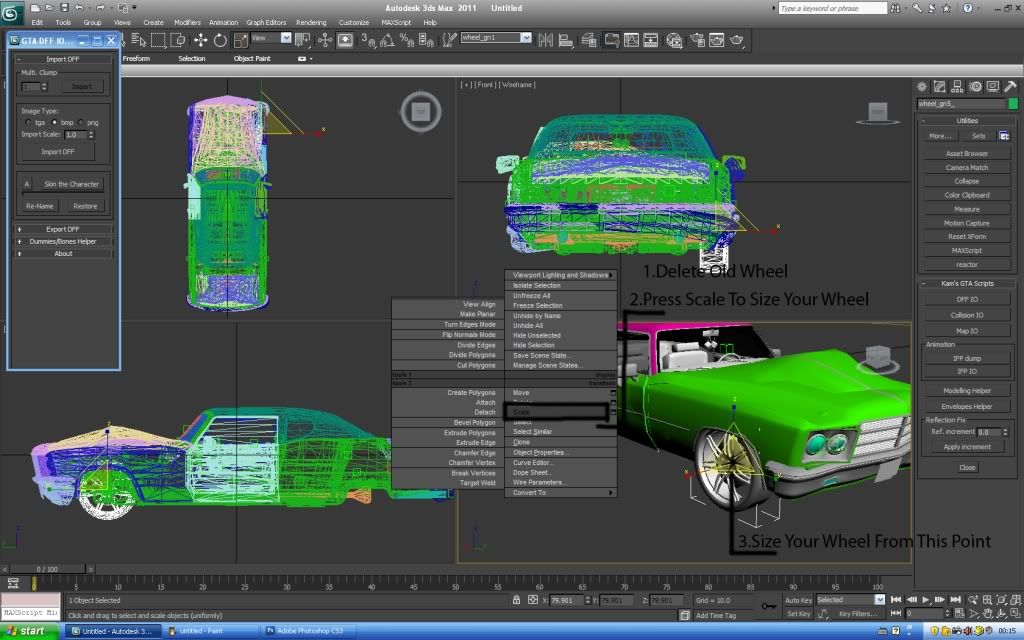Click the Maximize Viewport Toggle icon
Image resolution: width=1024 pixels, height=640 pixels.
click(1015, 614)
